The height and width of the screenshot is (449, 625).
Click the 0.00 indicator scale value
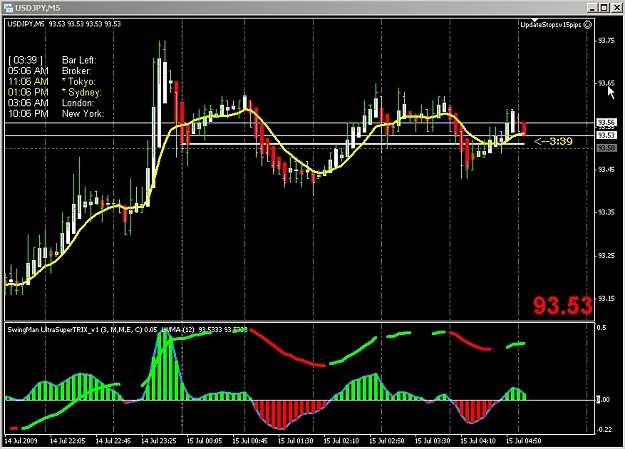(x=603, y=400)
